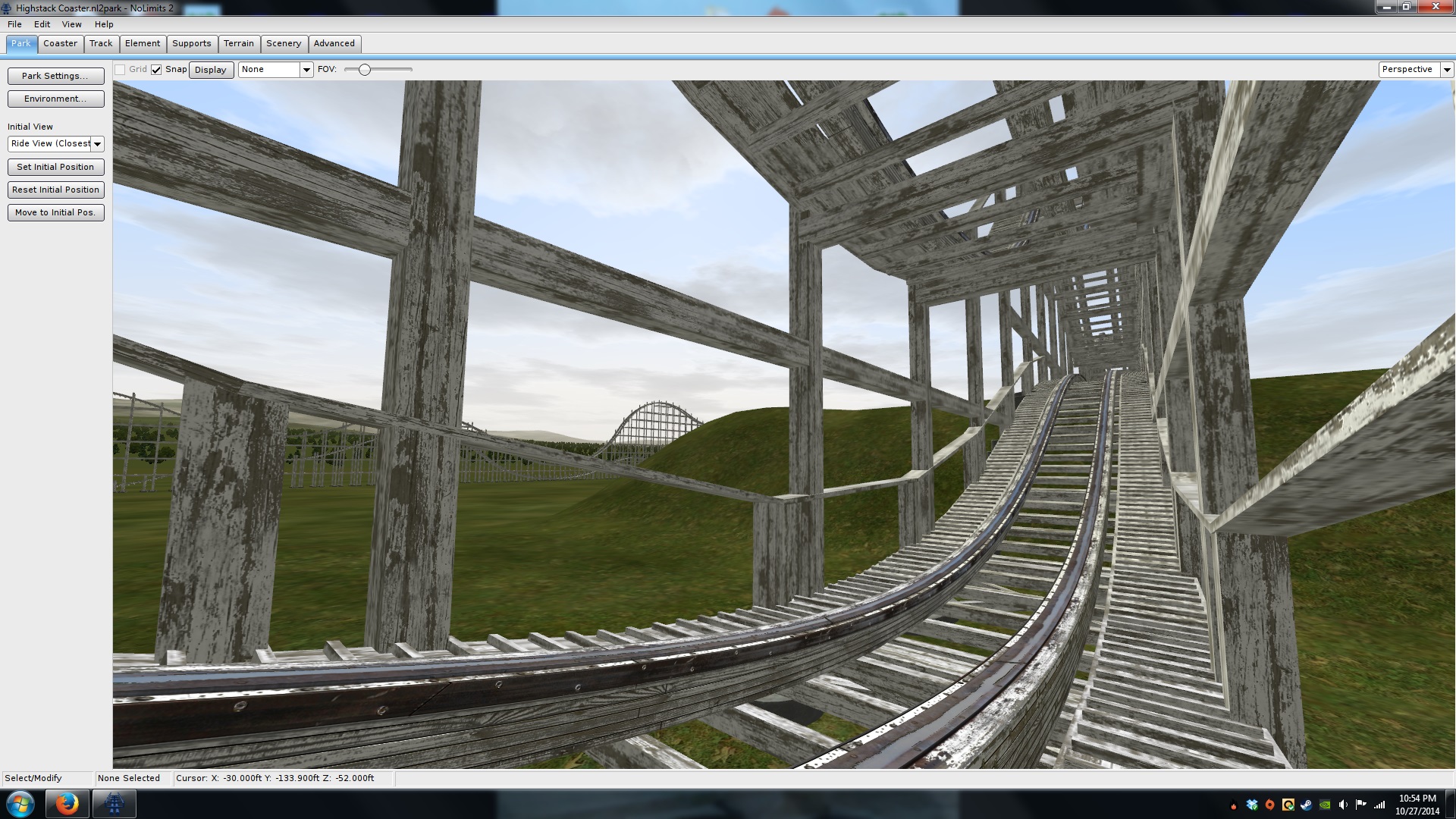The width and height of the screenshot is (1456, 819).
Task: Open Firefox from the taskbar
Action: pos(67,804)
